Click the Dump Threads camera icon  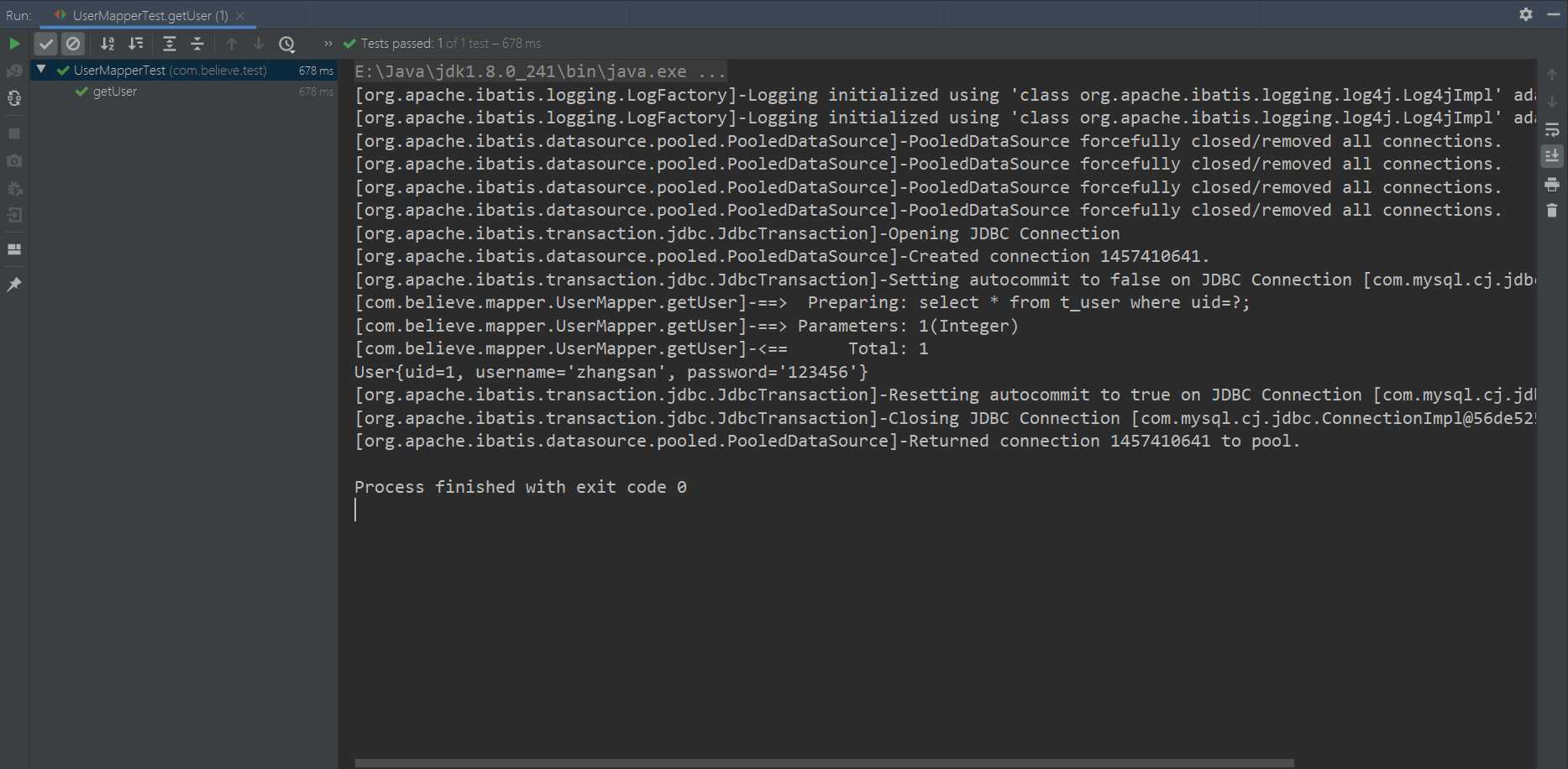(x=14, y=160)
